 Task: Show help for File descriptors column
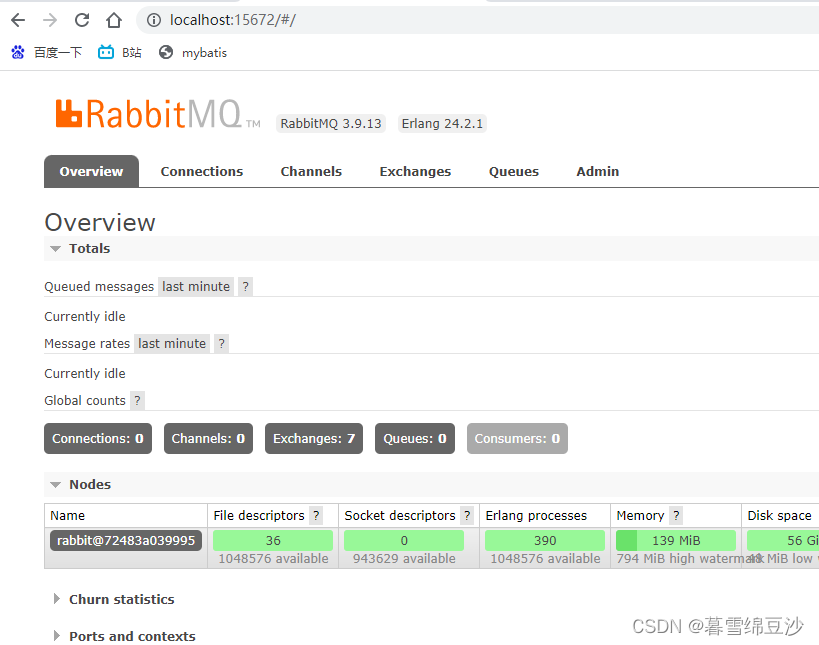[x=316, y=515]
